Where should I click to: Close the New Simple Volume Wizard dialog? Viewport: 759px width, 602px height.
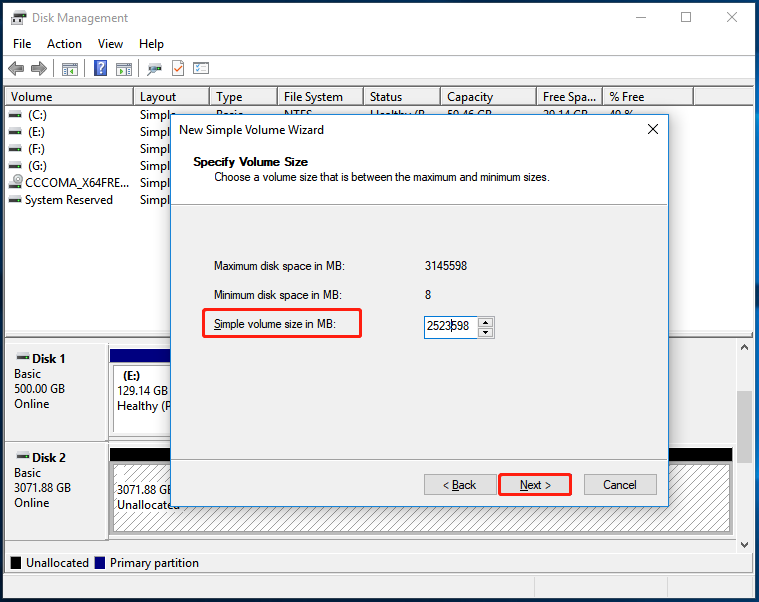(x=653, y=129)
